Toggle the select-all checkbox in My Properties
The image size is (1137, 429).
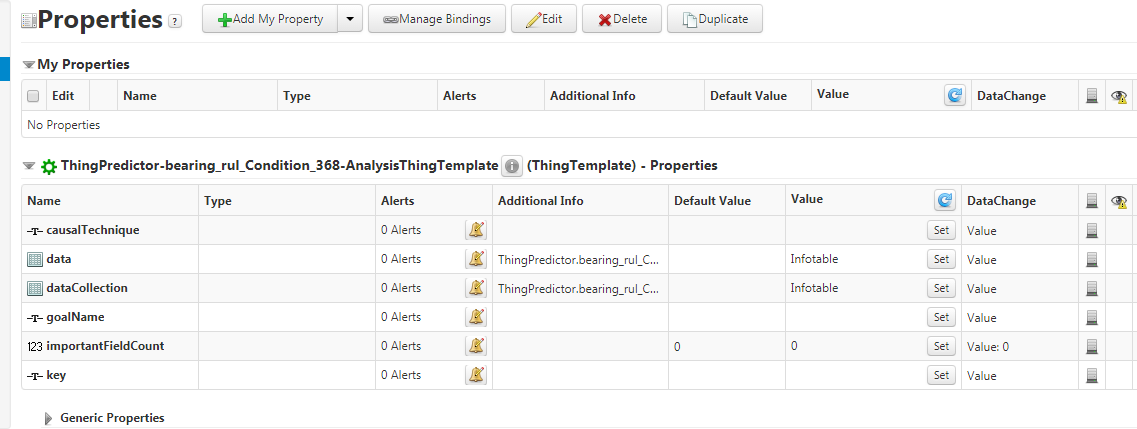click(x=33, y=96)
